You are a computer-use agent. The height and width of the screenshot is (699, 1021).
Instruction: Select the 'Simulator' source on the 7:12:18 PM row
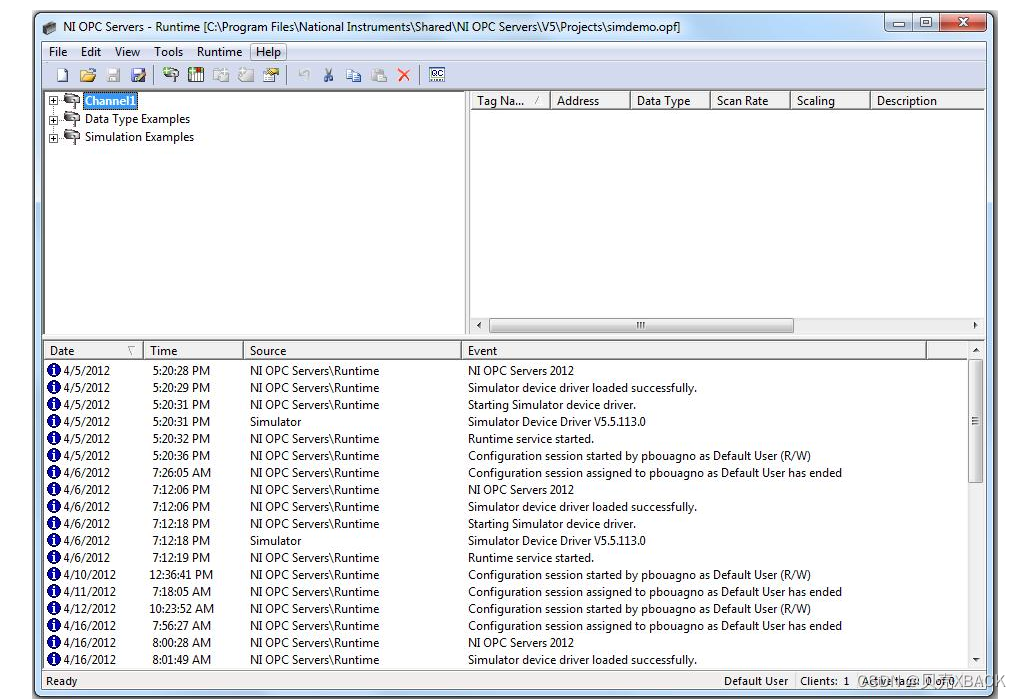275,541
